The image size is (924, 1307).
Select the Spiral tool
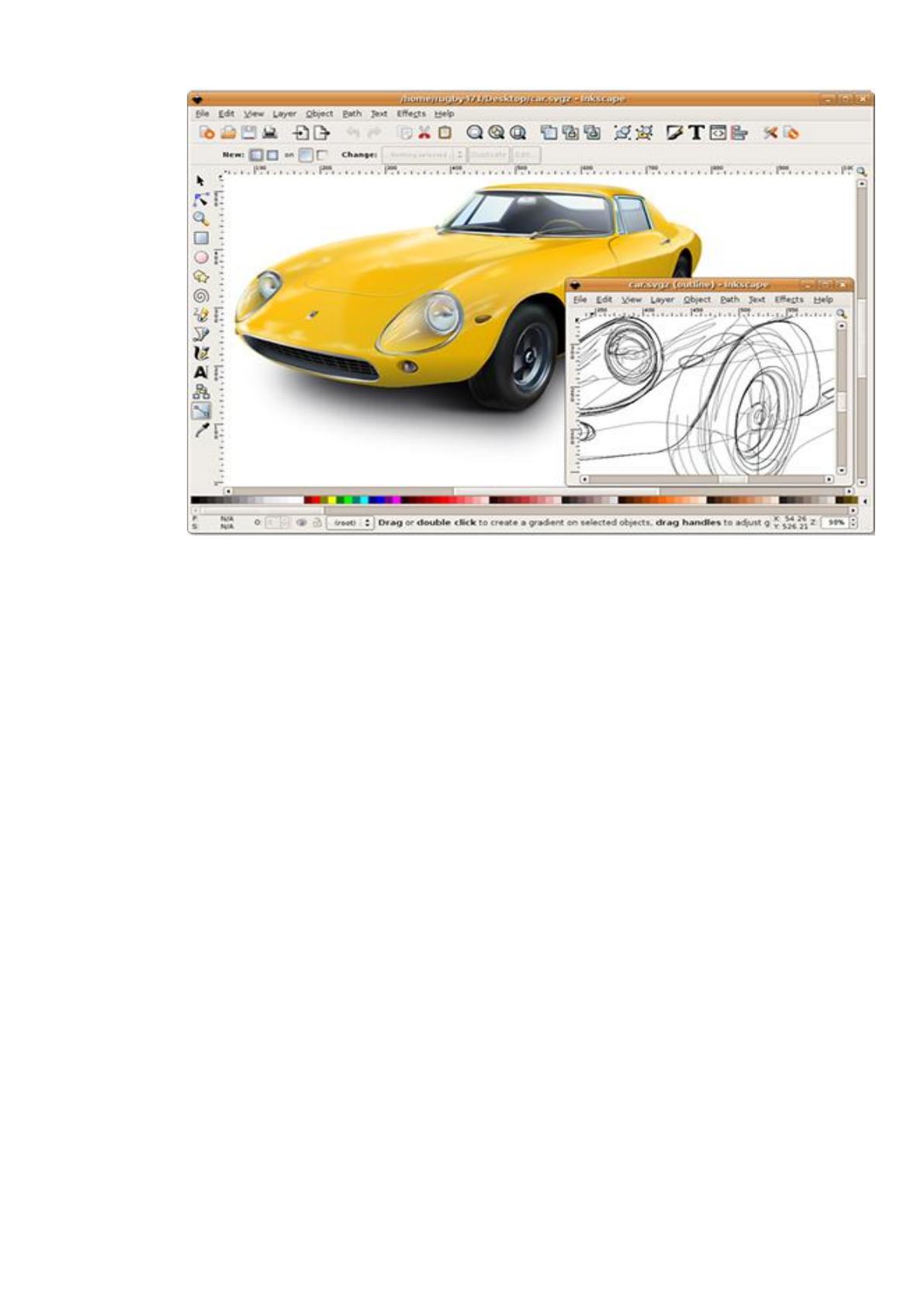tap(201, 296)
